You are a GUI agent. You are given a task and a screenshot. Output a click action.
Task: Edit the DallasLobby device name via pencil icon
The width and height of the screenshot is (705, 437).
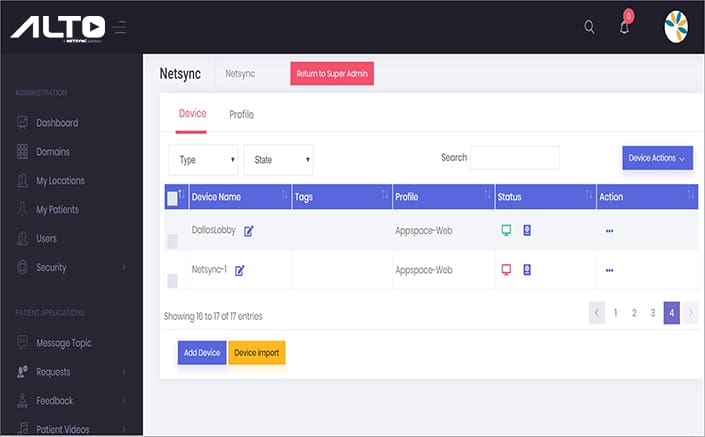tap(249, 231)
